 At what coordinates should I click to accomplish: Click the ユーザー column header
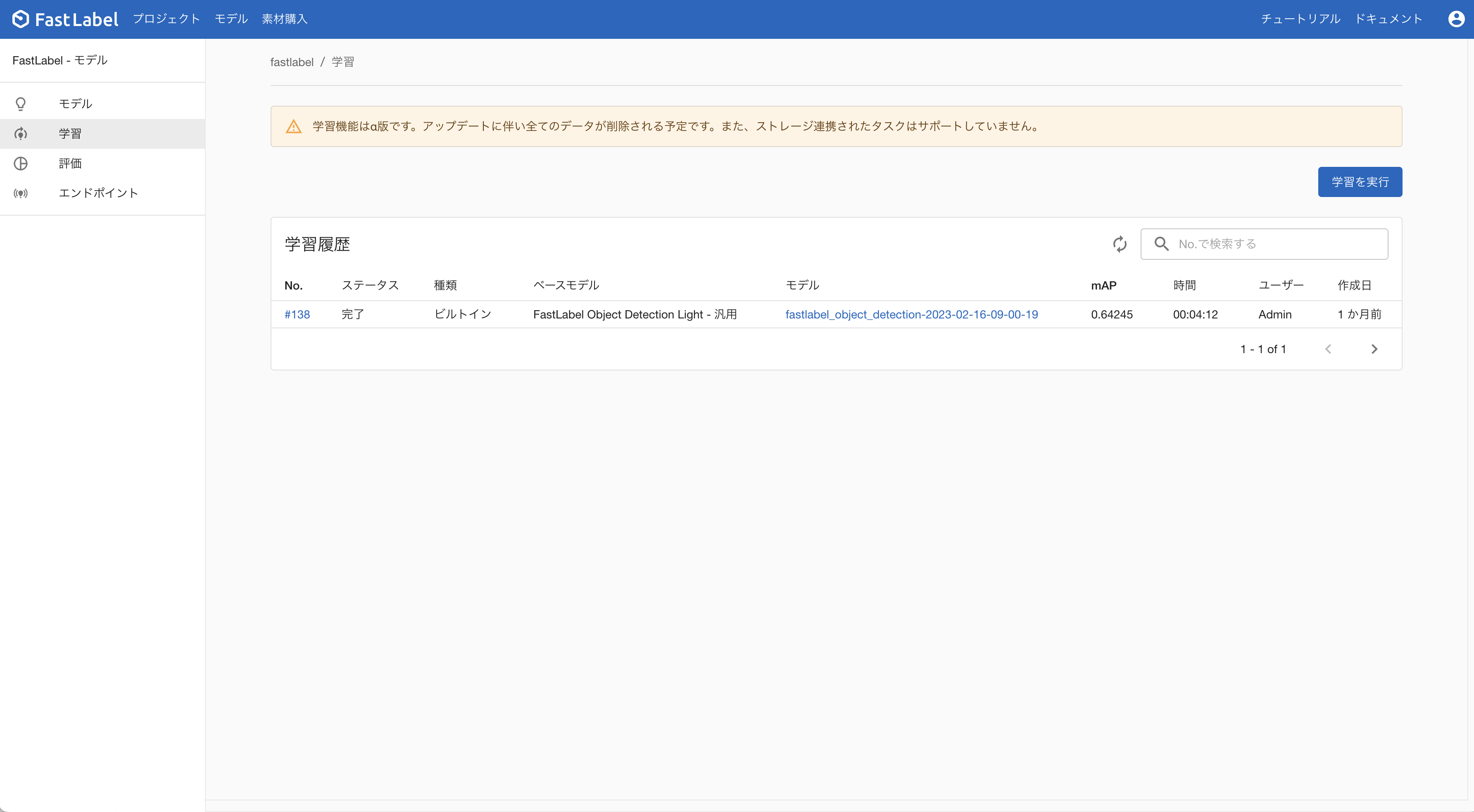coord(1281,285)
